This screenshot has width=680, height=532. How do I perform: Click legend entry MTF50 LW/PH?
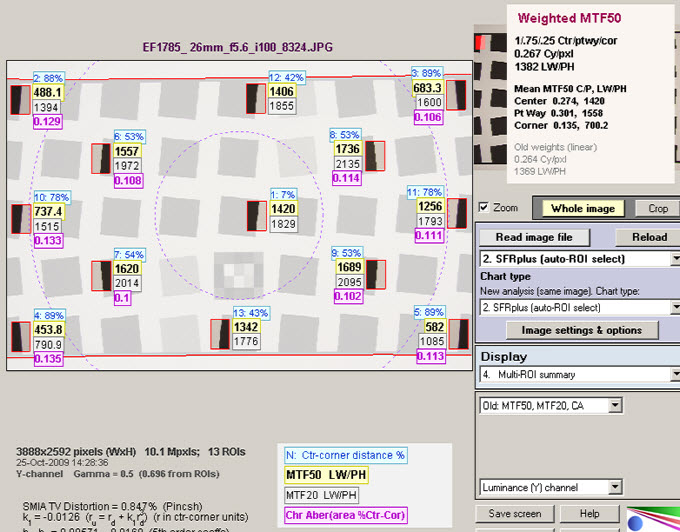[326, 475]
